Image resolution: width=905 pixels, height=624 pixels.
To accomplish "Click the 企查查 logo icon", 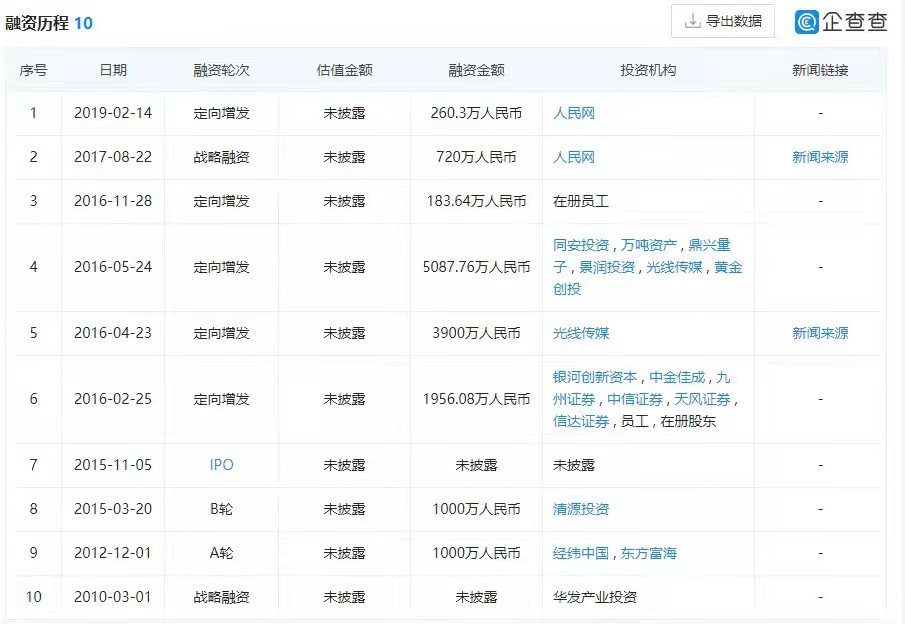I will (x=806, y=22).
